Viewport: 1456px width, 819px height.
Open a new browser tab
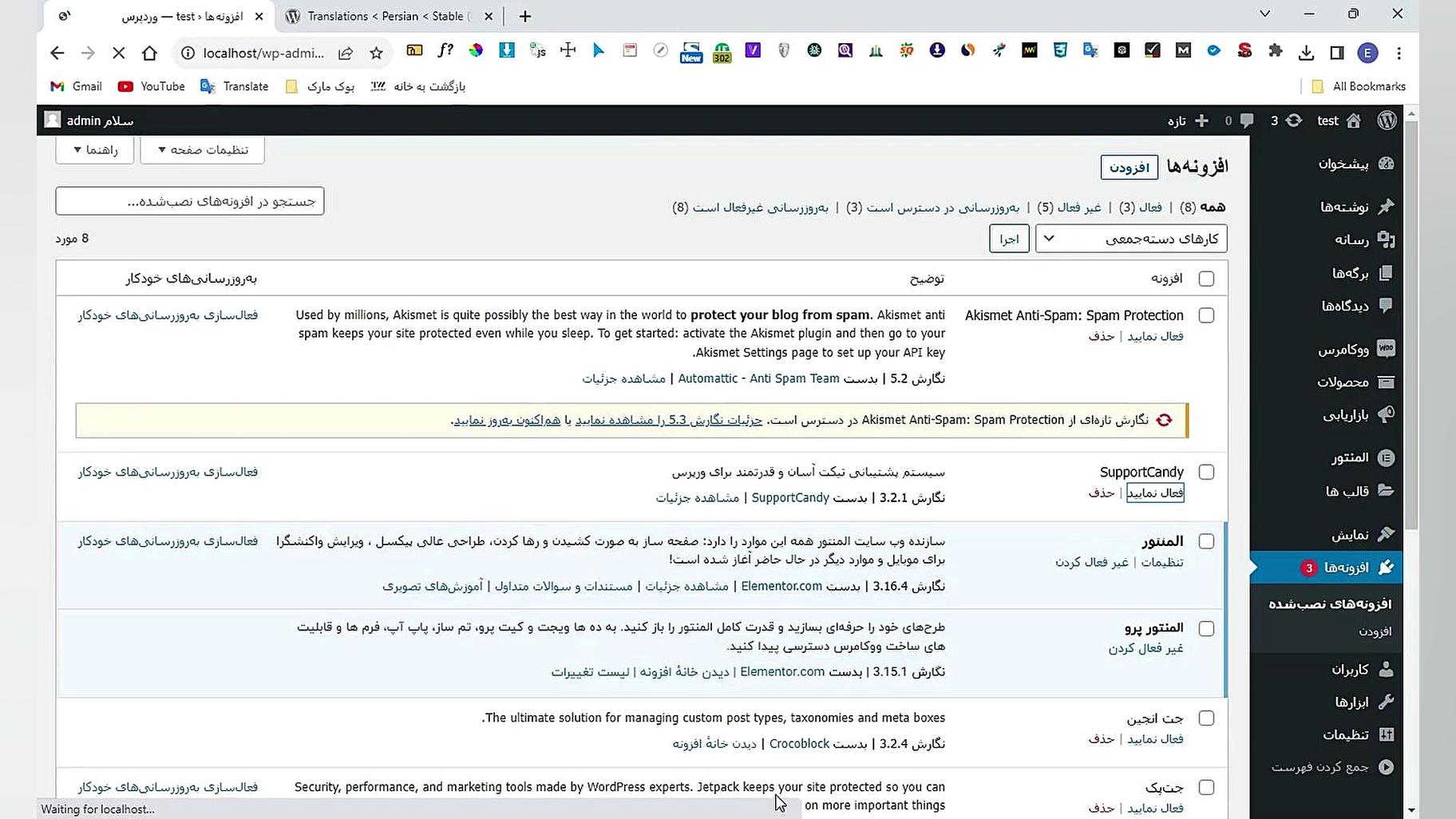pyautogui.click(x=524, y=16)
